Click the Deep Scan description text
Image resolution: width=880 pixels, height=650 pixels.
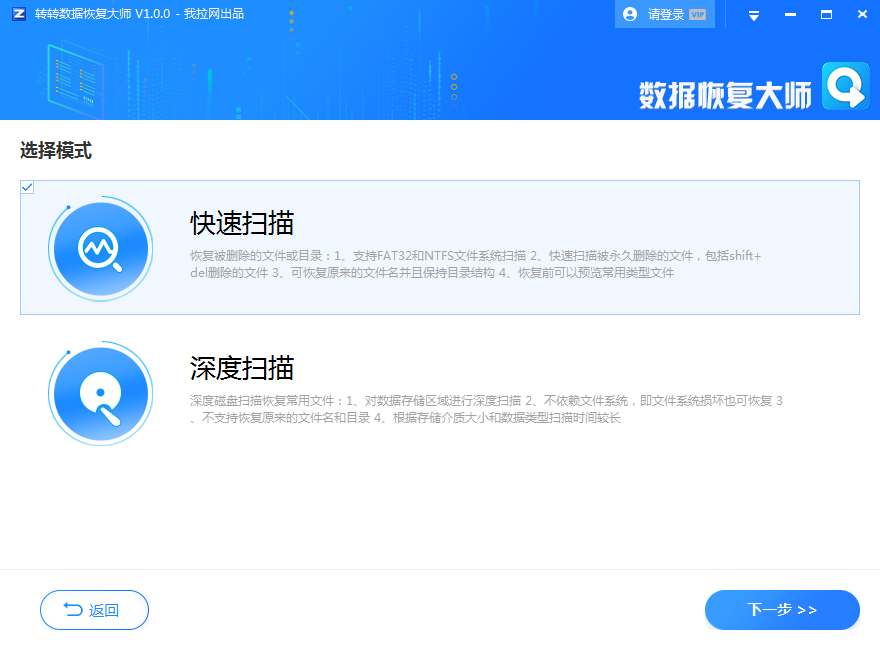pos(485,409)
